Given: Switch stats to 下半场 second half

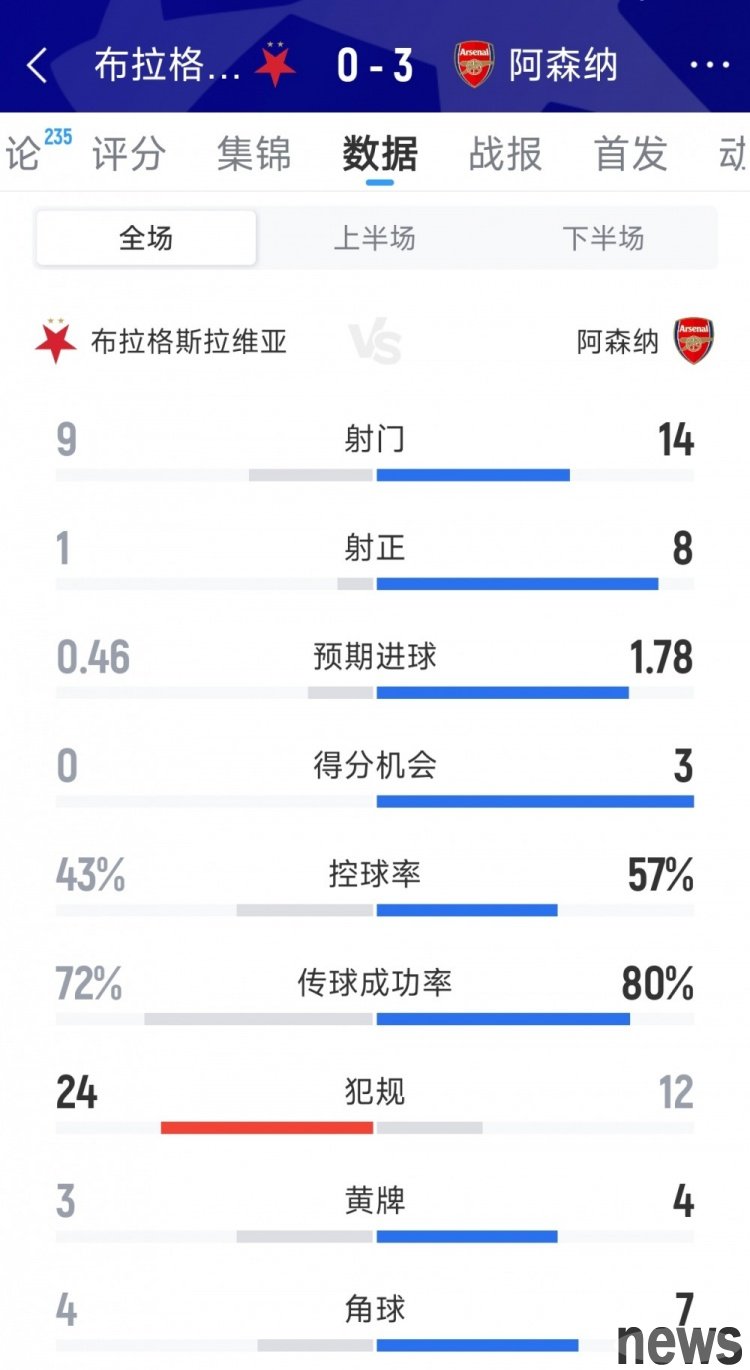Looking at the screenshot, I should [x=603, y=238].
